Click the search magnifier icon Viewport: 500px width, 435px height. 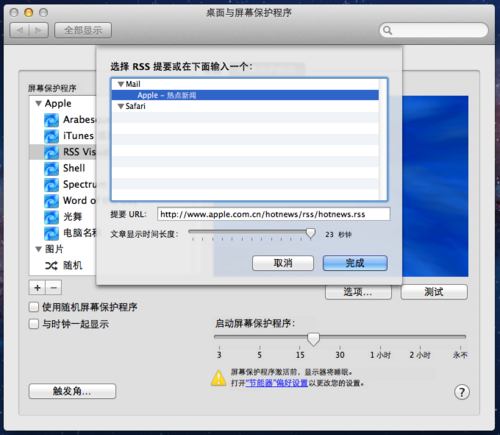[x=387, y=30]
